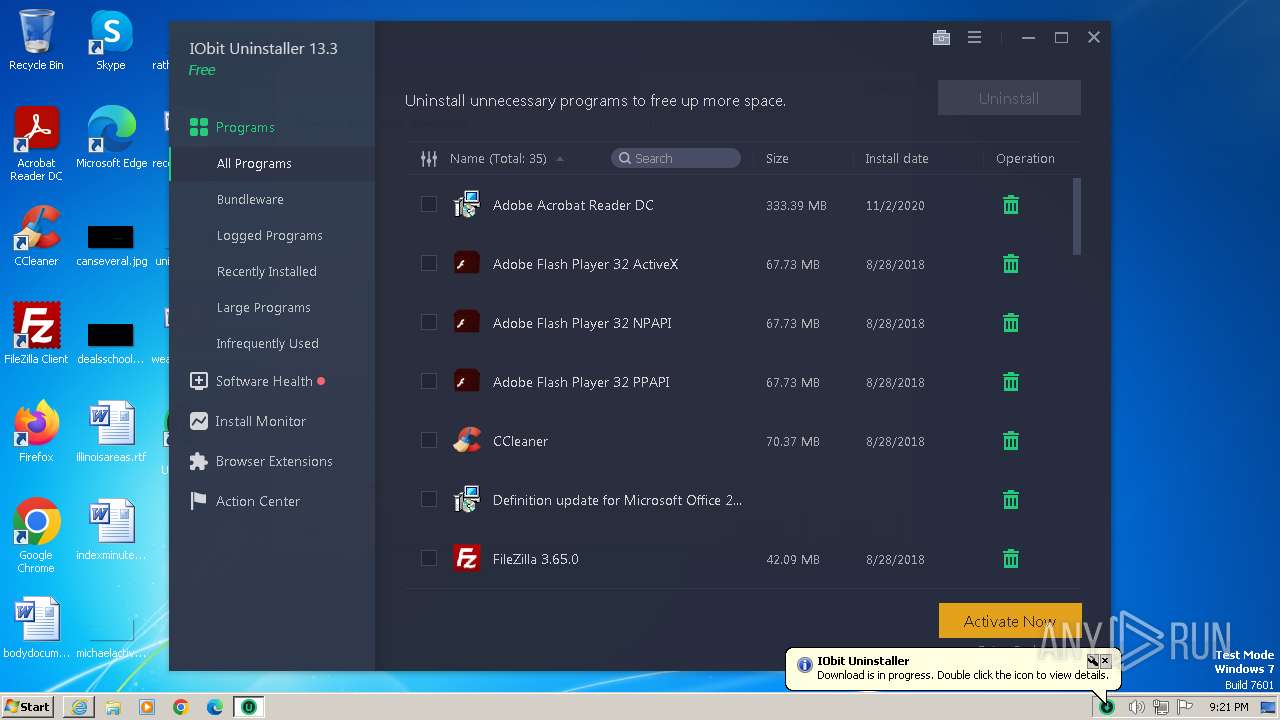Check the Adobe Flash Player 32 PPAPI checkbox
The height and width of the screenshot is (720, 1280).
[x=429, y=382]
